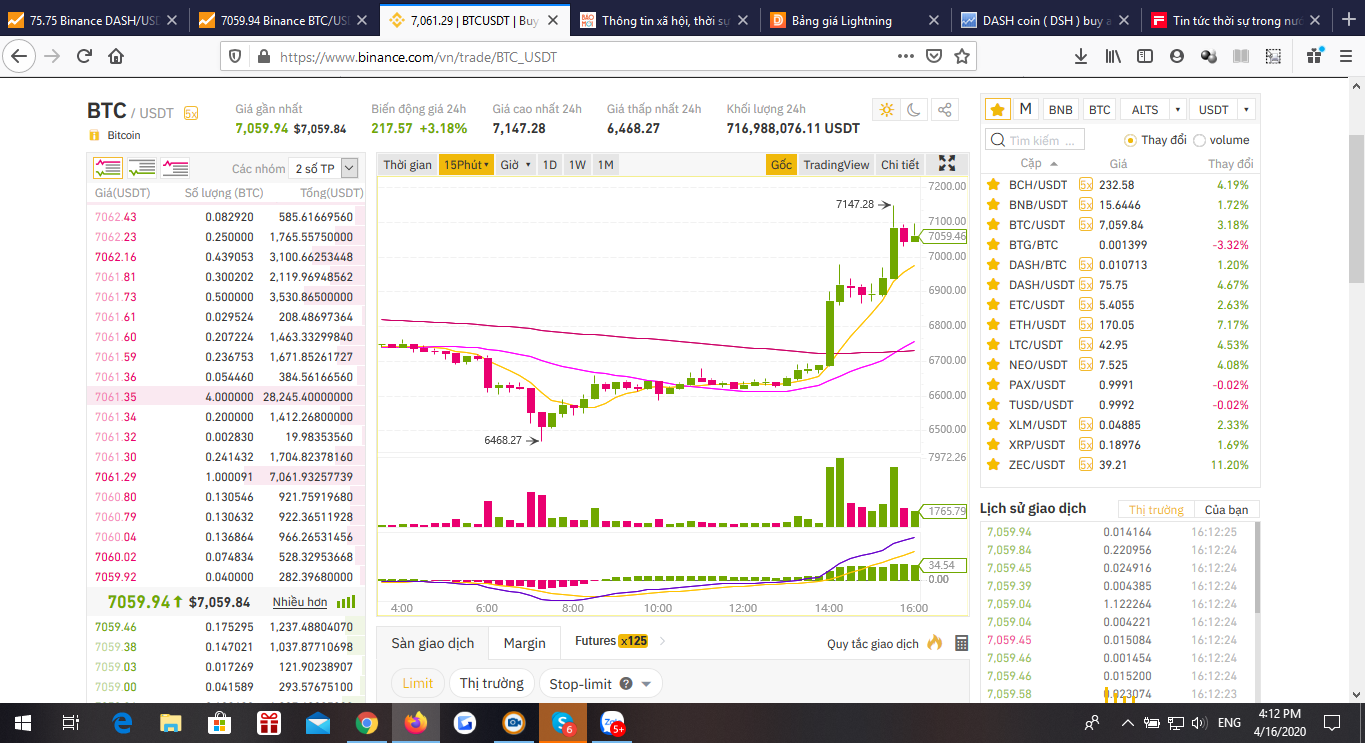1365x743 pixels.
Task: Open the Giờ hour interval dropdown
Action: (x=515, y=164)
